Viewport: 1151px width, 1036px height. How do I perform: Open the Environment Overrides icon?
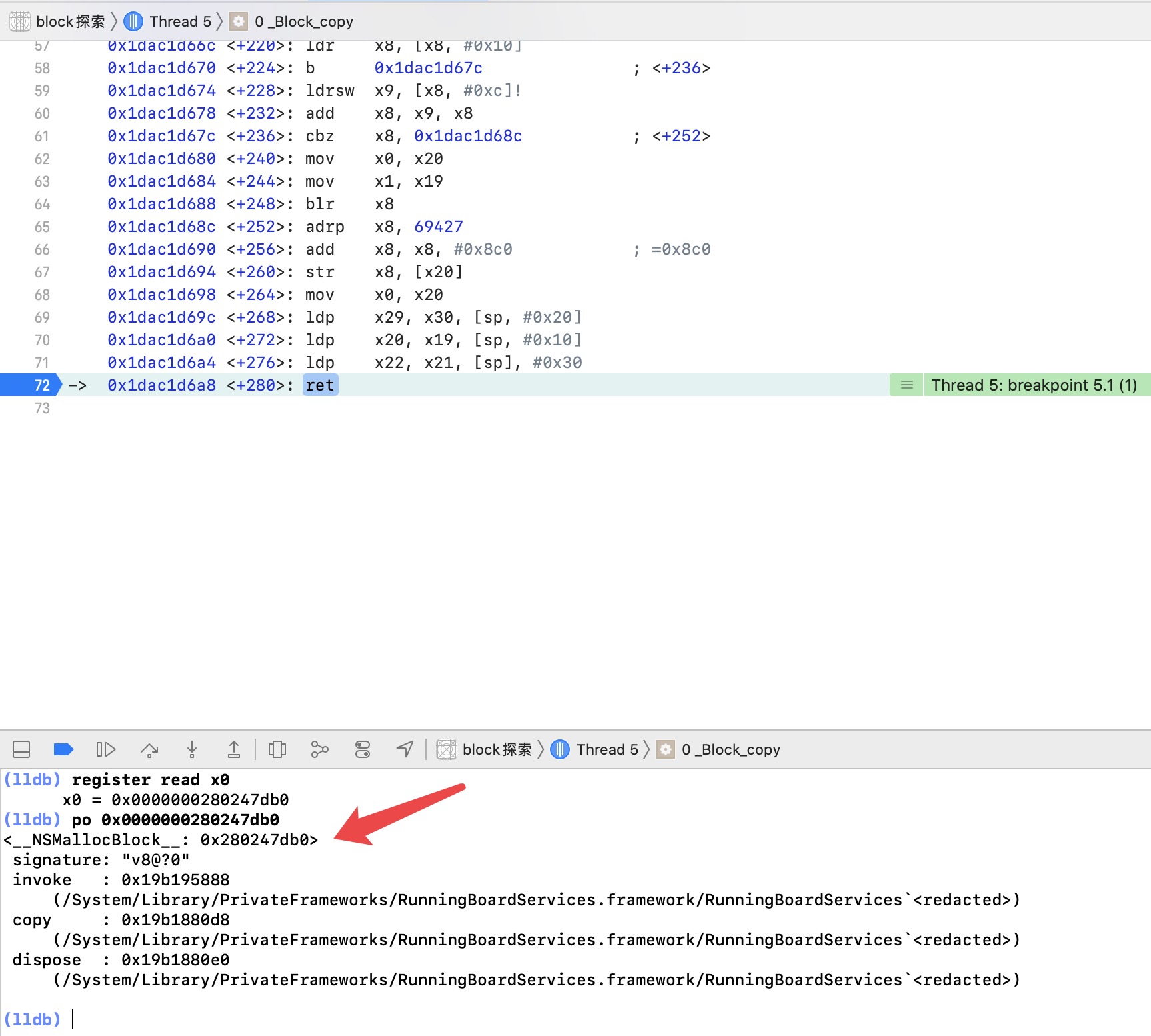pos(363,749)
